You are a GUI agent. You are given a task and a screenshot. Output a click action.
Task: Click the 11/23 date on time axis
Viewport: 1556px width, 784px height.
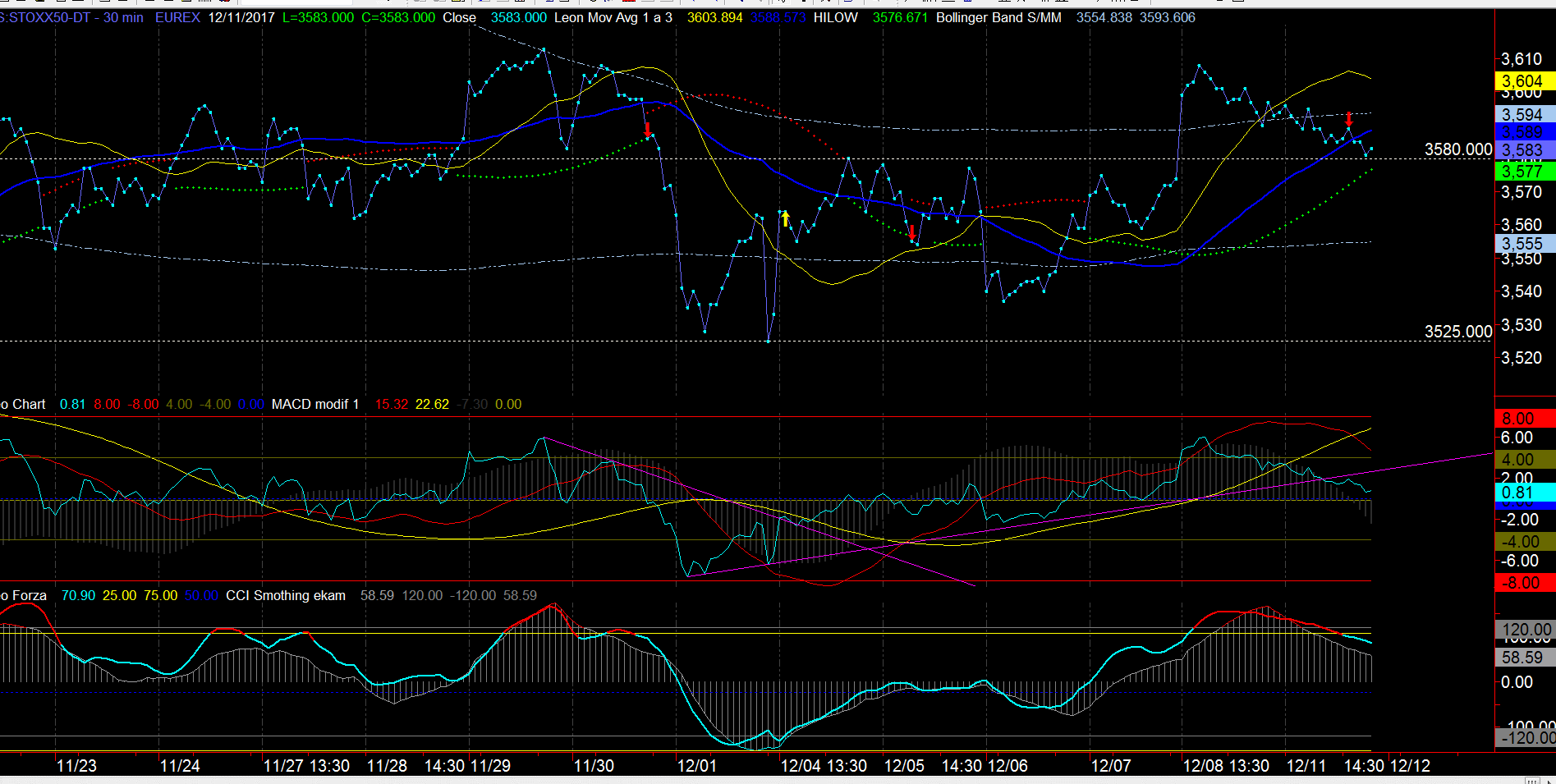pos(76,766)
